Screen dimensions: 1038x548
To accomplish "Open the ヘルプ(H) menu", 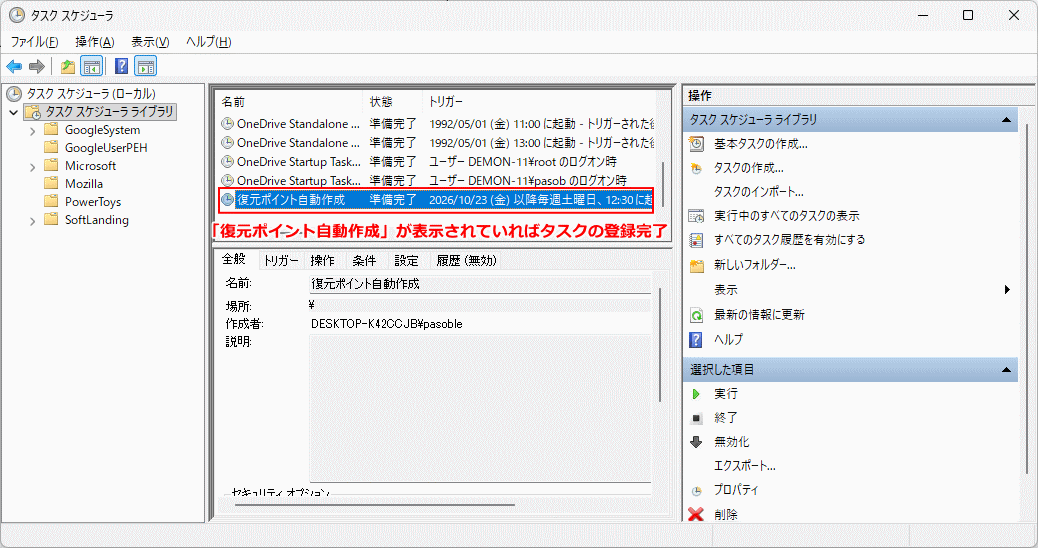I will coord(209,42).
